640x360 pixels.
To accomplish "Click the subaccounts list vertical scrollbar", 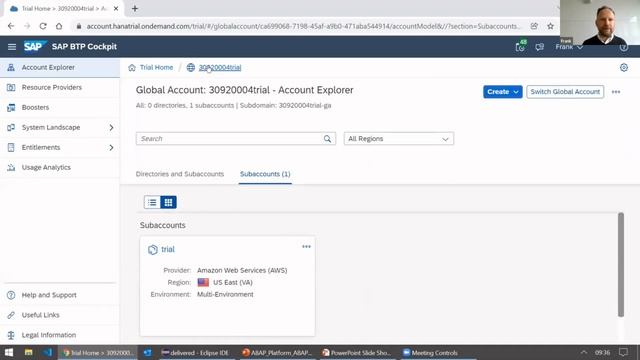I will [x=621, y=264].
